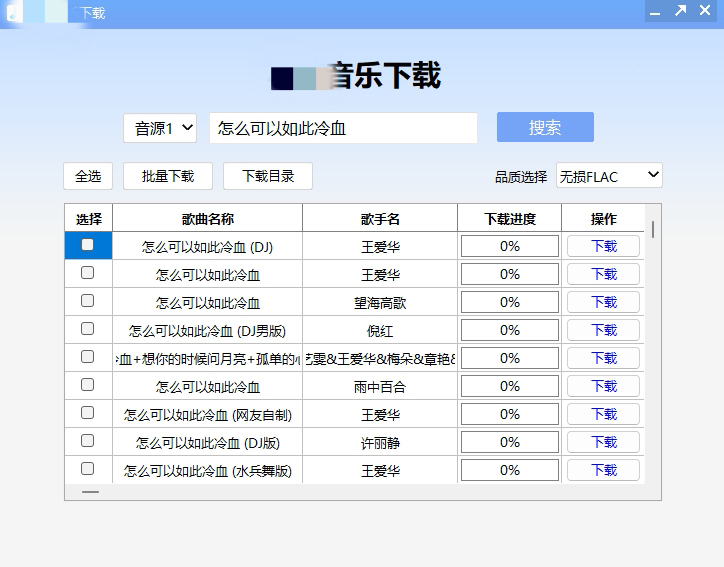Download the (DJ男版) by 倪红

point(603,330)
